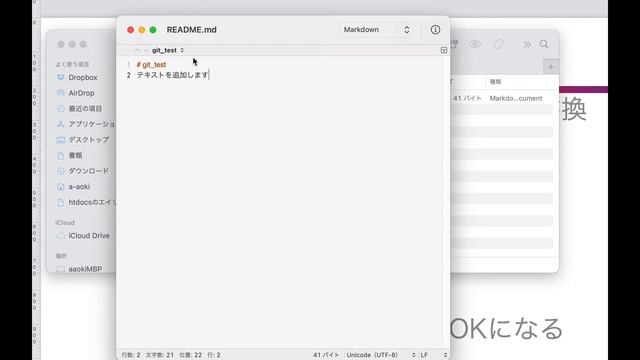Click the 行: 2 status entry

pyautogui.click(x=214, y=355)
